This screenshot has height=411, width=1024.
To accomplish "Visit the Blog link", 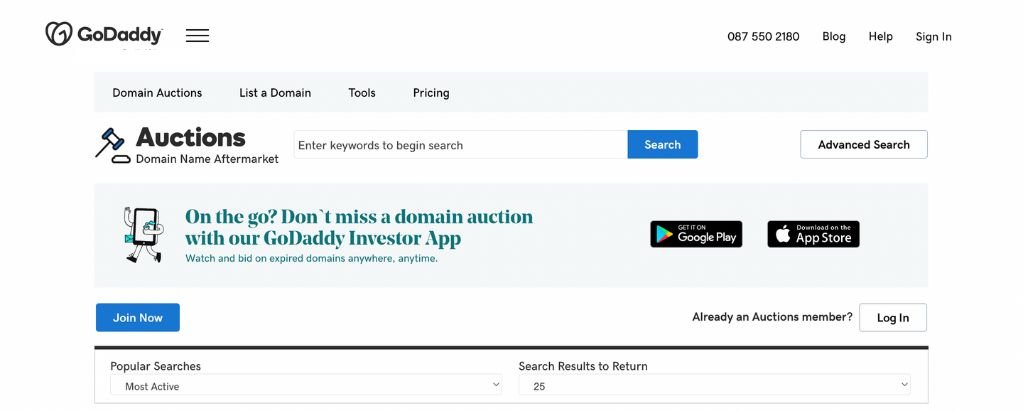I will pos(834,37).
